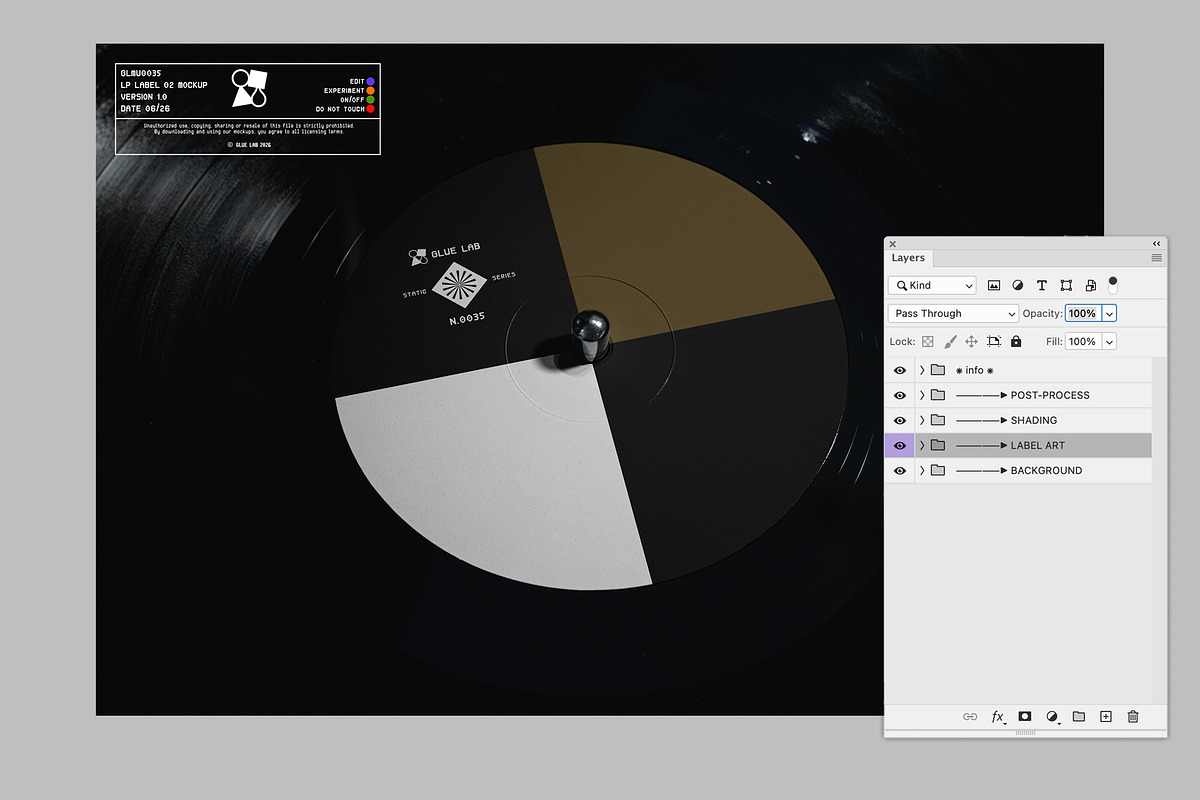Add a layer mask icon
This screenshot has width=1200, height=800.
click(1025, 716)
